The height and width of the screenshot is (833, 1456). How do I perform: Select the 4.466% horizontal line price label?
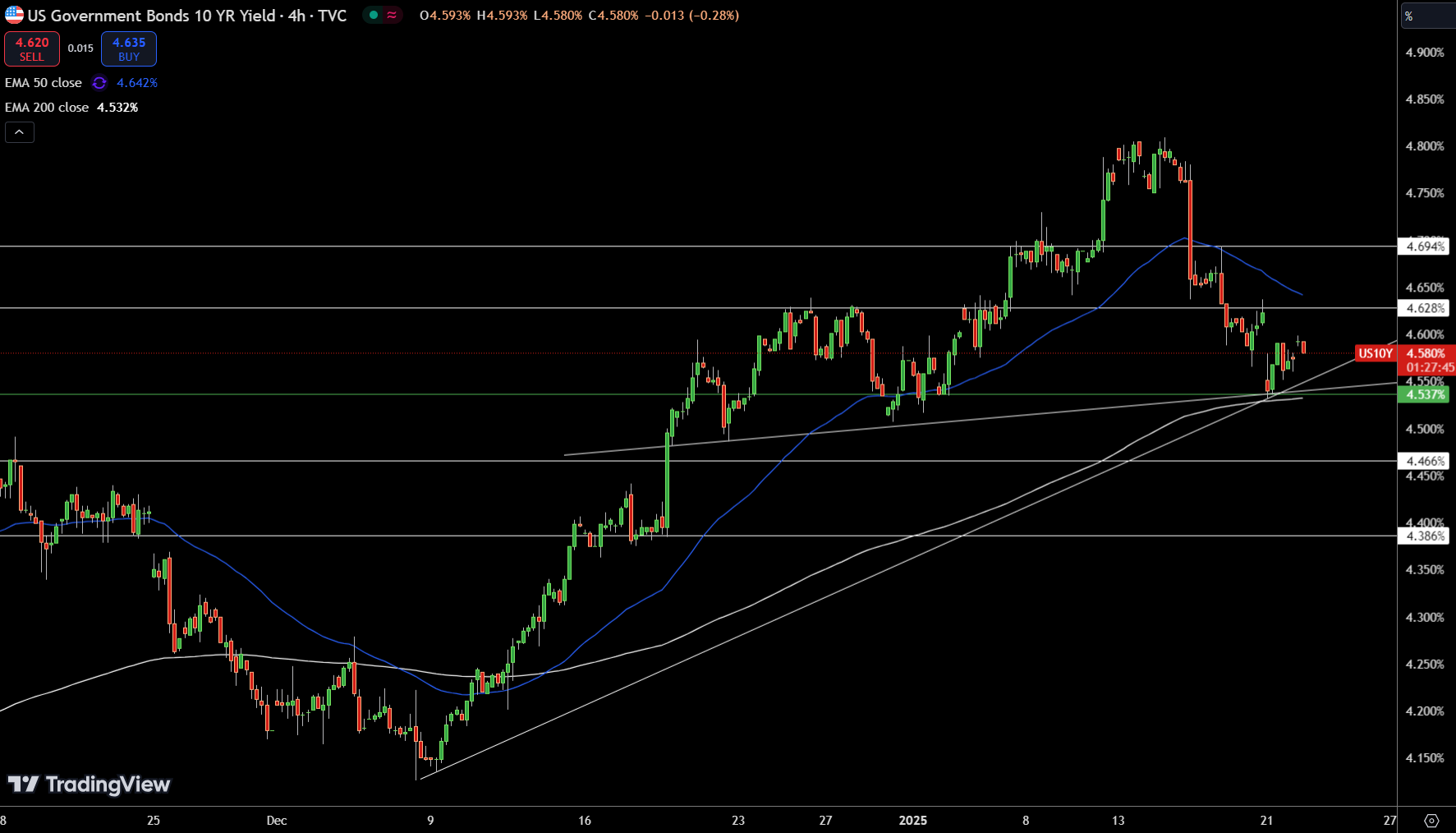(x=1424, y=461)
